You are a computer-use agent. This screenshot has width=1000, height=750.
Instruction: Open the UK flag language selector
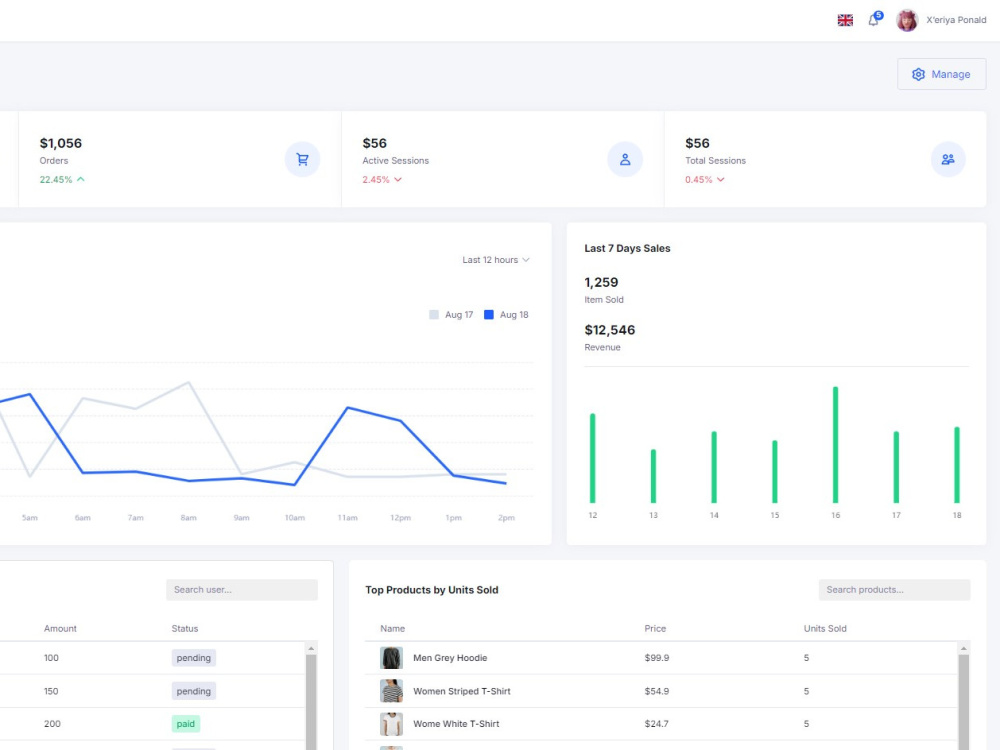[845, 20]
